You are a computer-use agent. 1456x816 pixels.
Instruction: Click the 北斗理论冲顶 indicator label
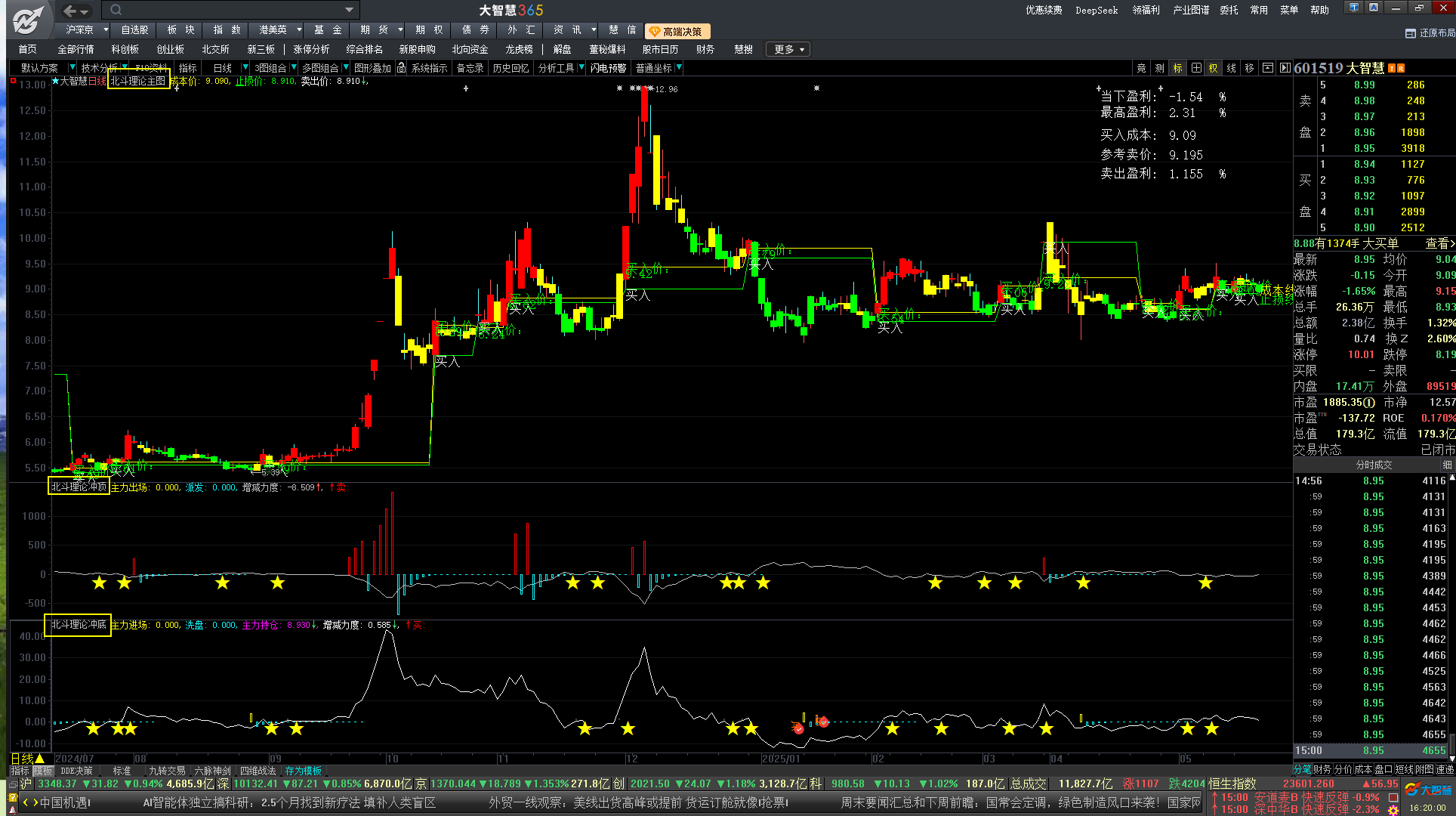79,487
